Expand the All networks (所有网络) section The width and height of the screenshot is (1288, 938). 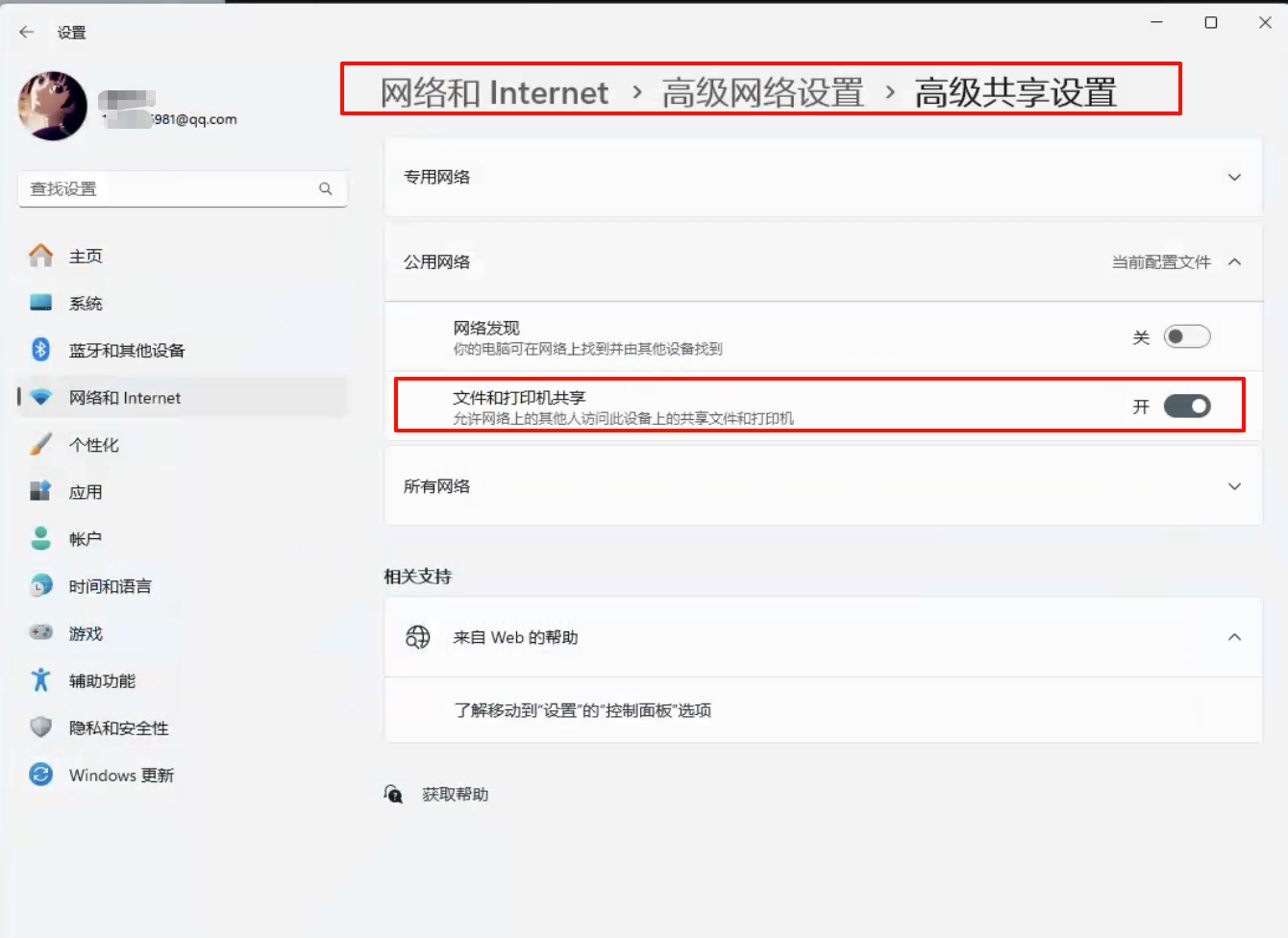point(1234,486)
